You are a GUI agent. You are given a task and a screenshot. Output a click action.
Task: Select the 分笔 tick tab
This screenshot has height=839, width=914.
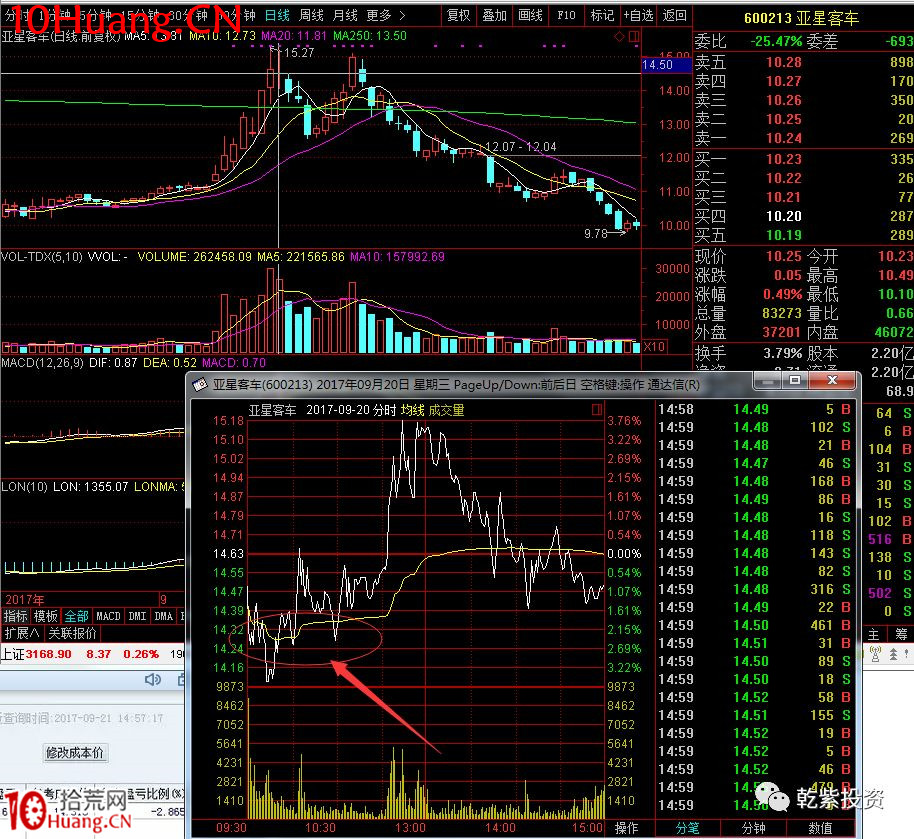pyautogui.click(x=687, y=829)
